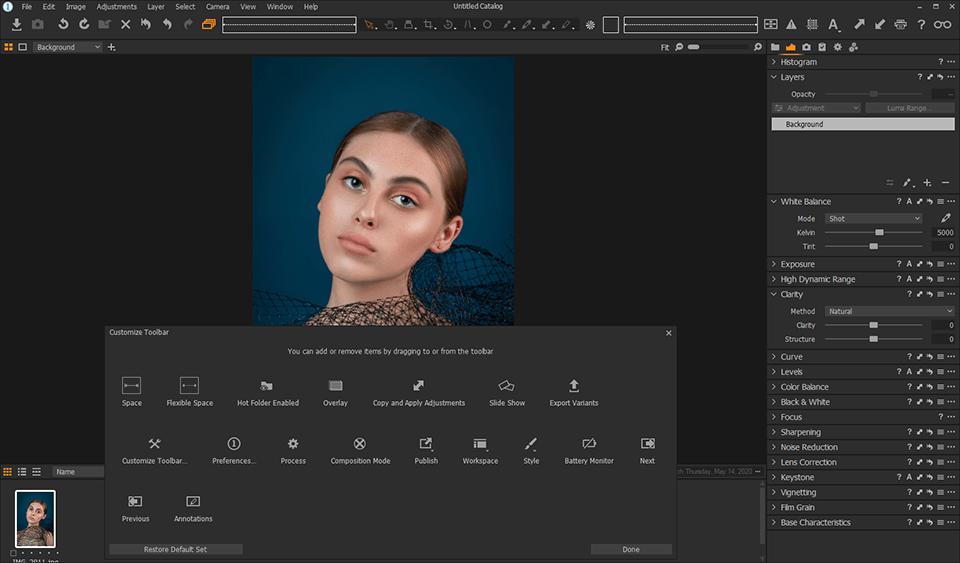
Task: Click the Auto Adjust burst icon
Action: point(590,25)
